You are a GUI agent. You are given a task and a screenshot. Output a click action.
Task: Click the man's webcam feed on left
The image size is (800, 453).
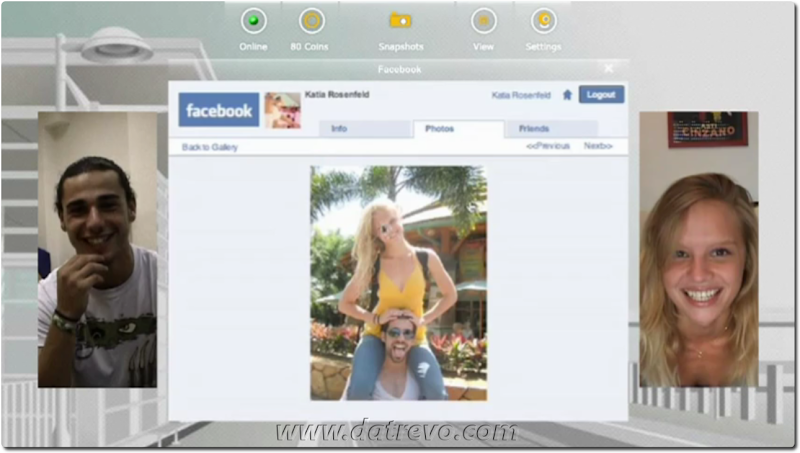click(97, 249)
